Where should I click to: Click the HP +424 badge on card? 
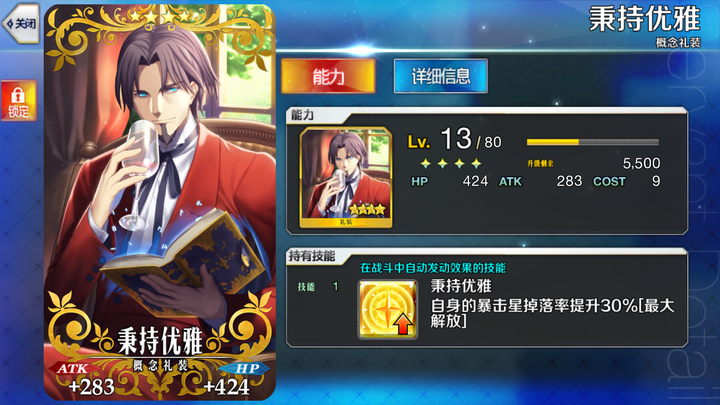pos(234,379)
